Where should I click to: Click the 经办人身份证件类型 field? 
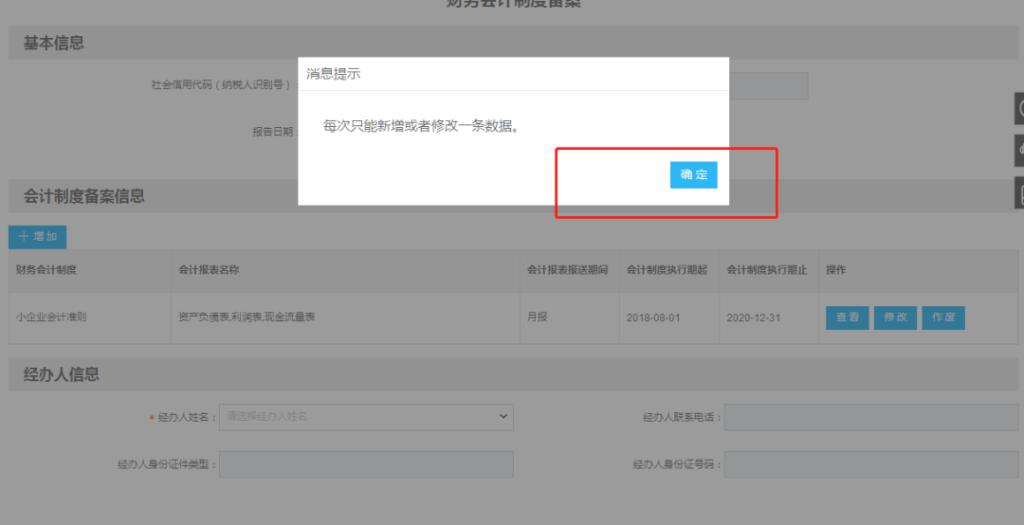pos(365,464)
